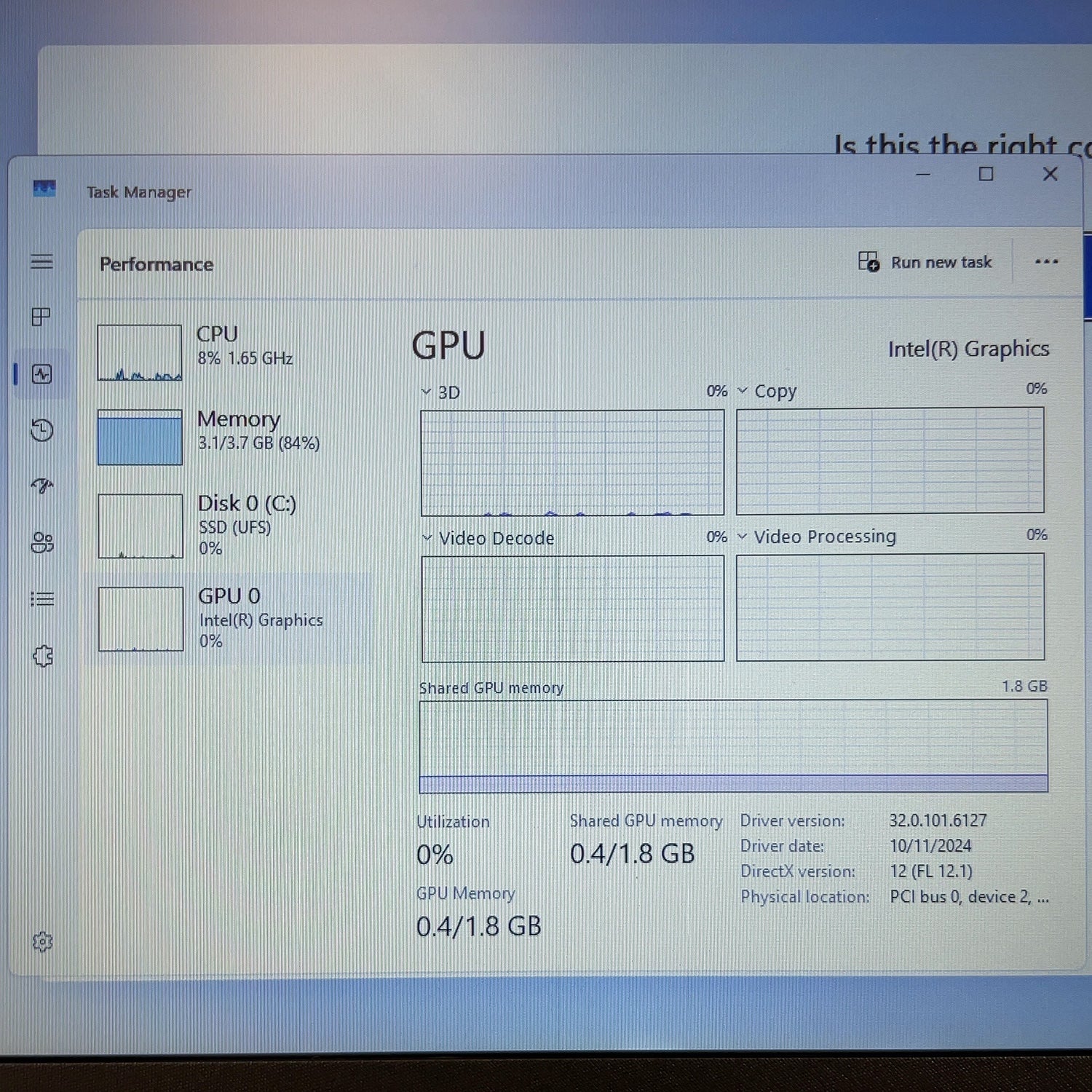Open the 3D engine dropdown
Viewport: 1092px width, 1092px height.
click(427, 392)
